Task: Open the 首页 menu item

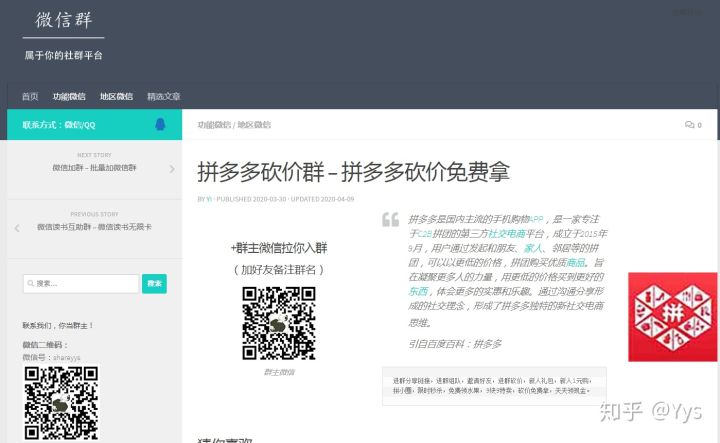Action: [x=30, y=96]
